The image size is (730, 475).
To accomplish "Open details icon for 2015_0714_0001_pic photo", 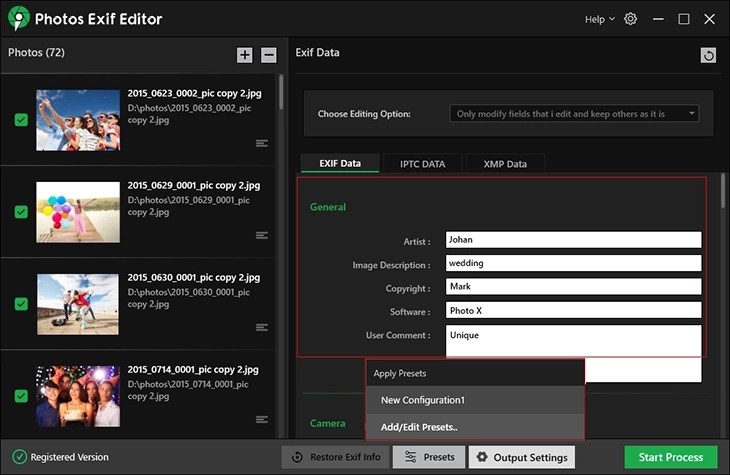I will (x=262, y=419).
